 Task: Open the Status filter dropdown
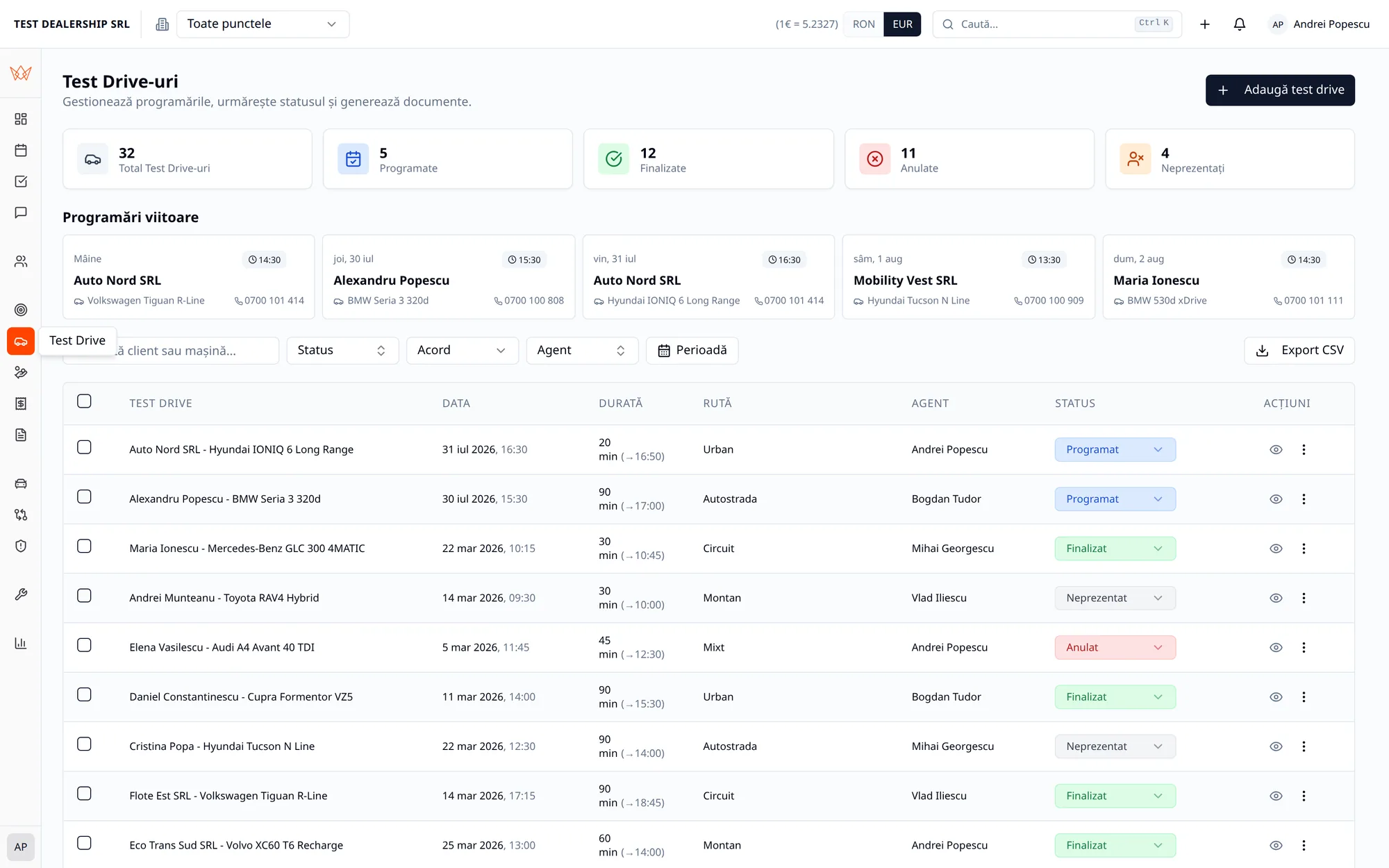pos(342,351)
